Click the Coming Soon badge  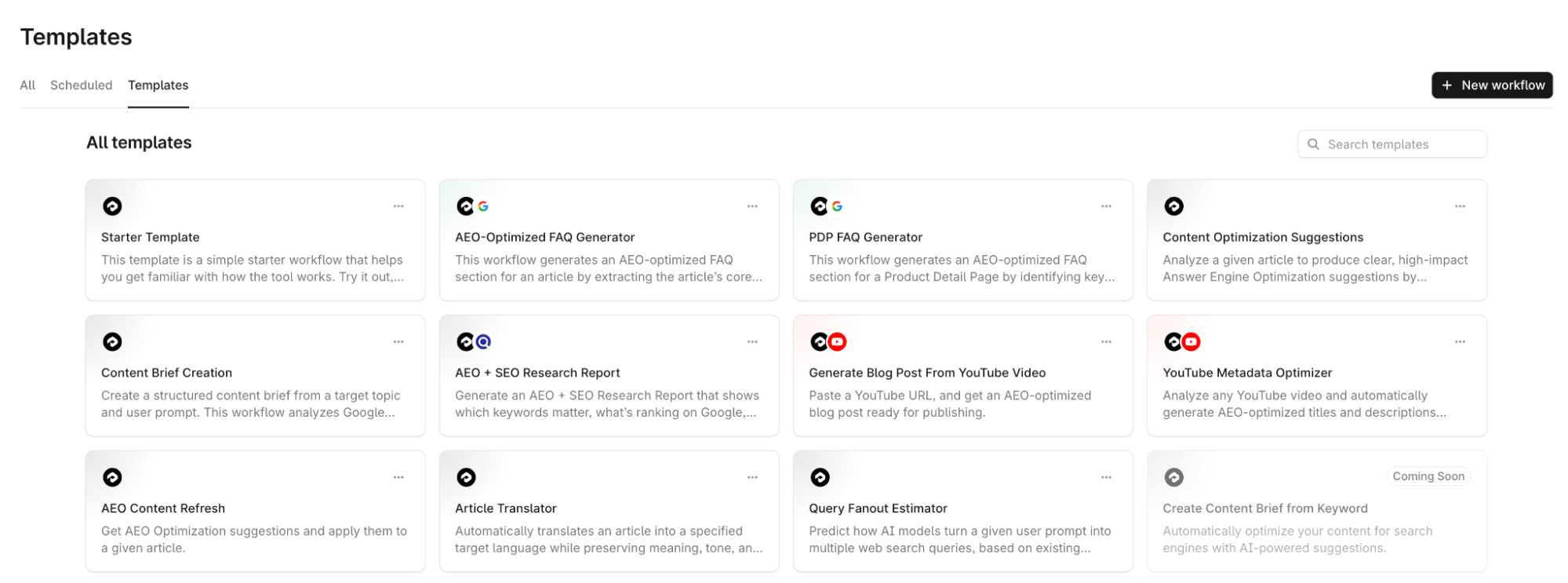point(1428,476)
